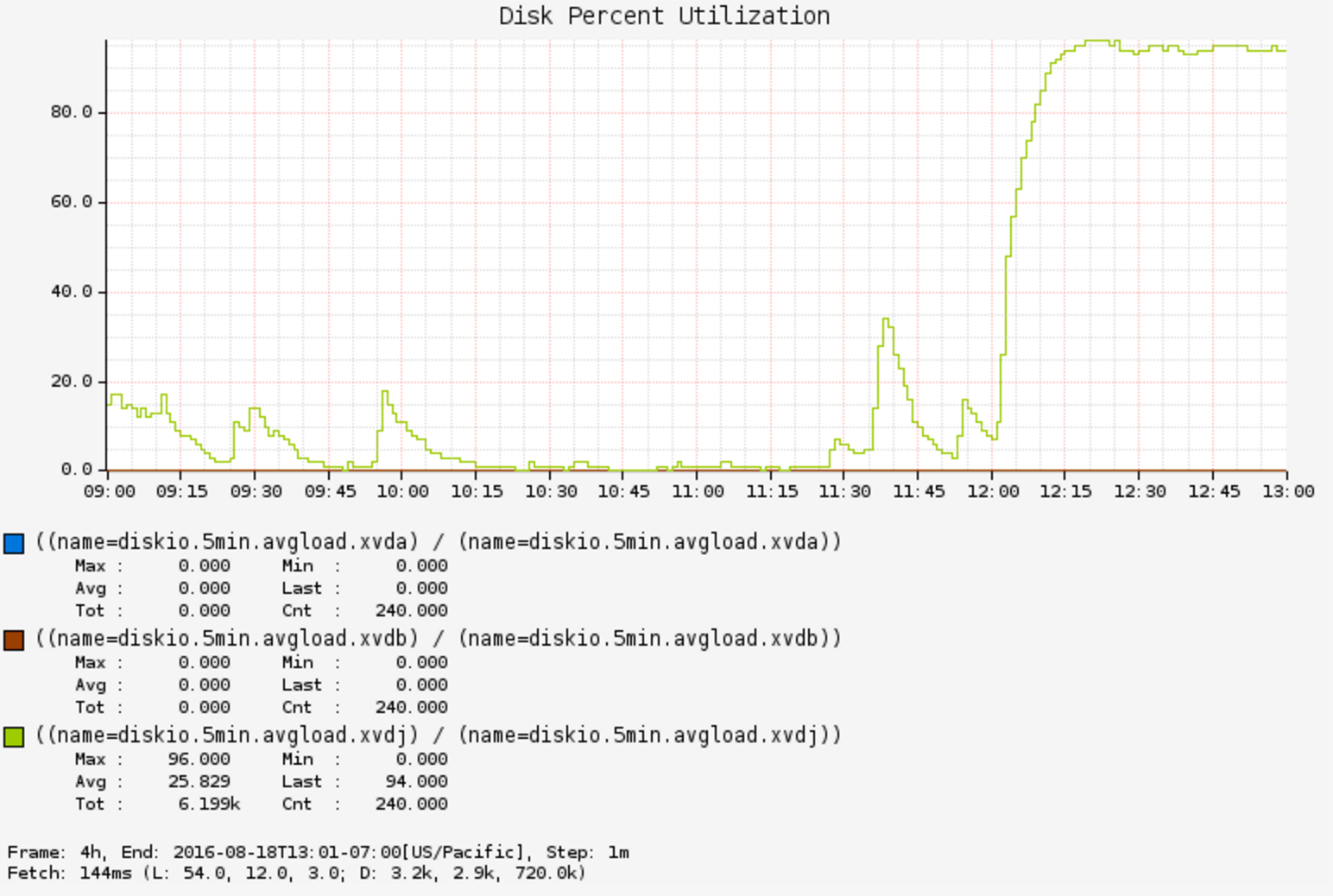Viewport: 1333px width, 896px height.
Task: Select the diskio.5min.avgload.xvdb legend label
Action: 438,639
